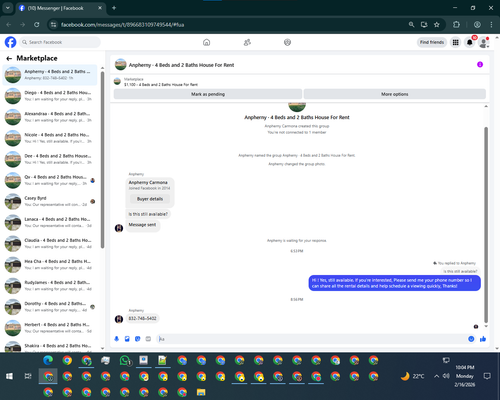Open Microsoft Edge from the taskbar

pos(48,360)
